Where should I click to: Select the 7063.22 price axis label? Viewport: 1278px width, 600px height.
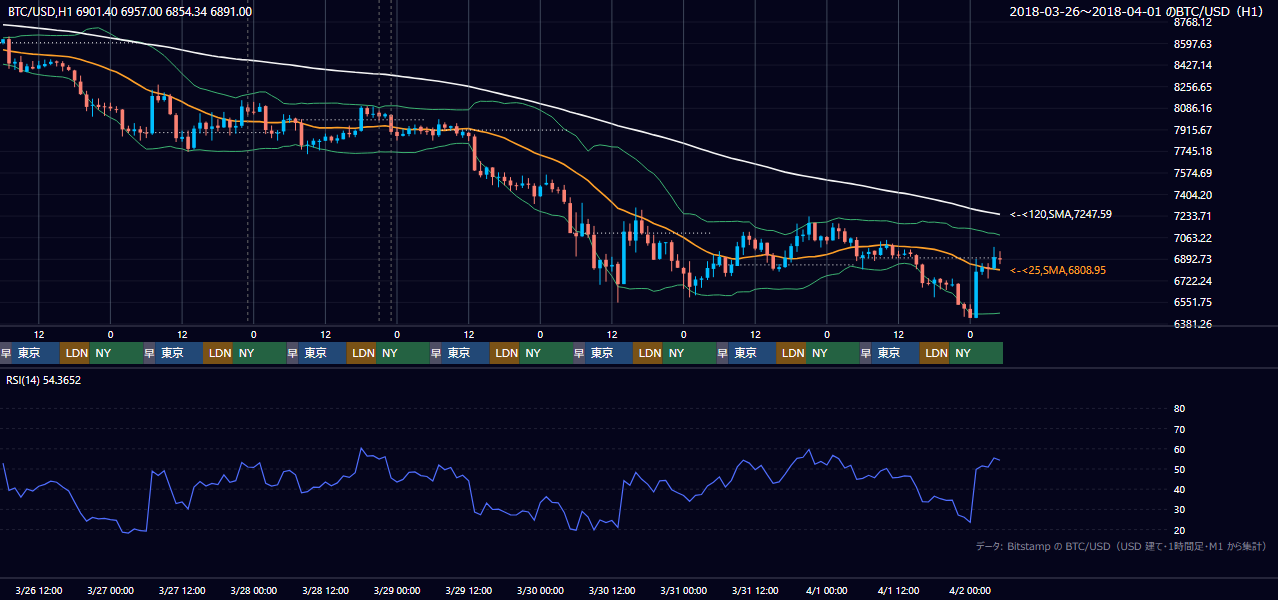coord(1193,238)
